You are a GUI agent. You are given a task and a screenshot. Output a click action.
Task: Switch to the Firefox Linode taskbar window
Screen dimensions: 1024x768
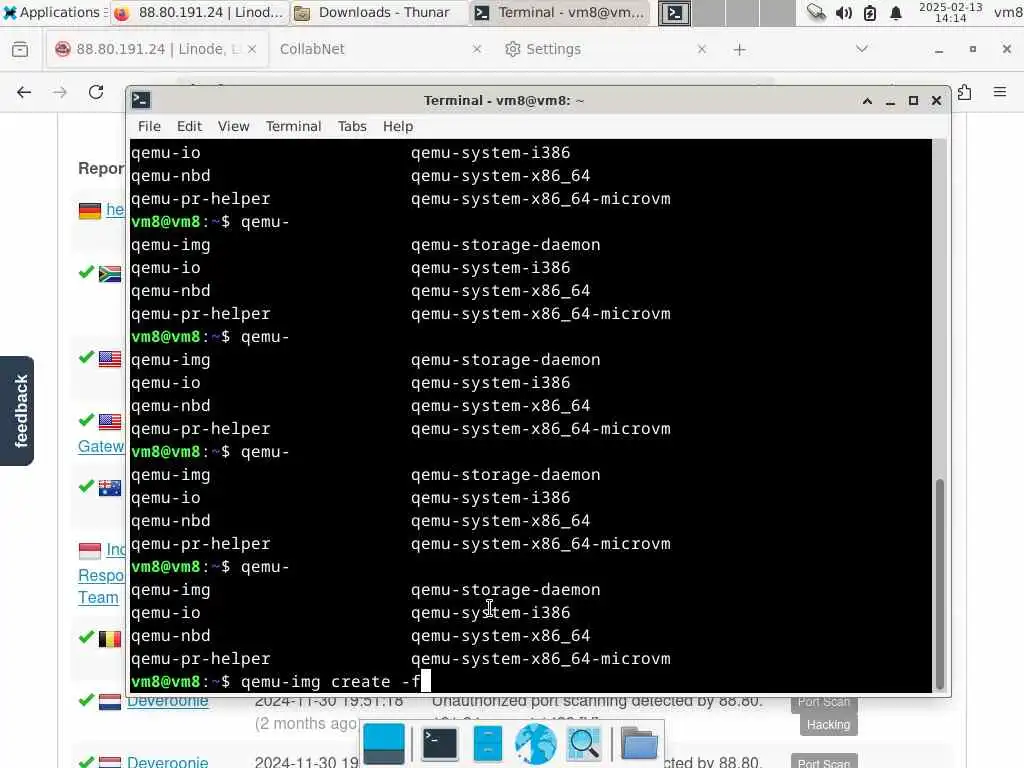[x=199, y=12]
